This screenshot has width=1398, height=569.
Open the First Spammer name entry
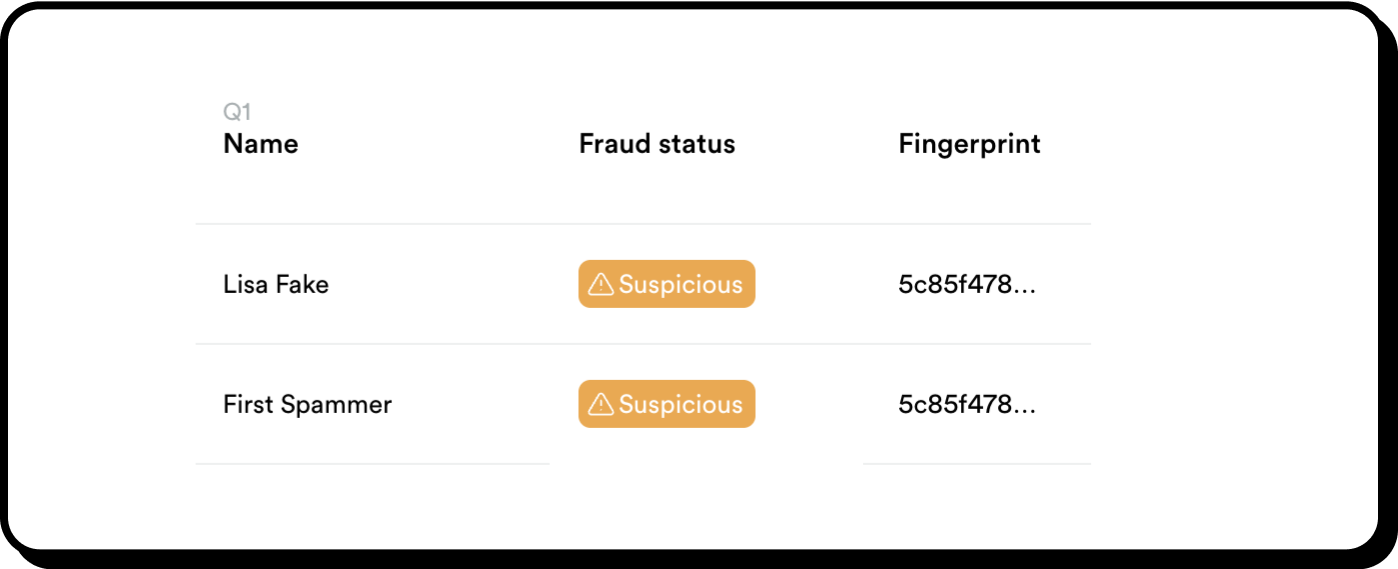coord(308,405)
